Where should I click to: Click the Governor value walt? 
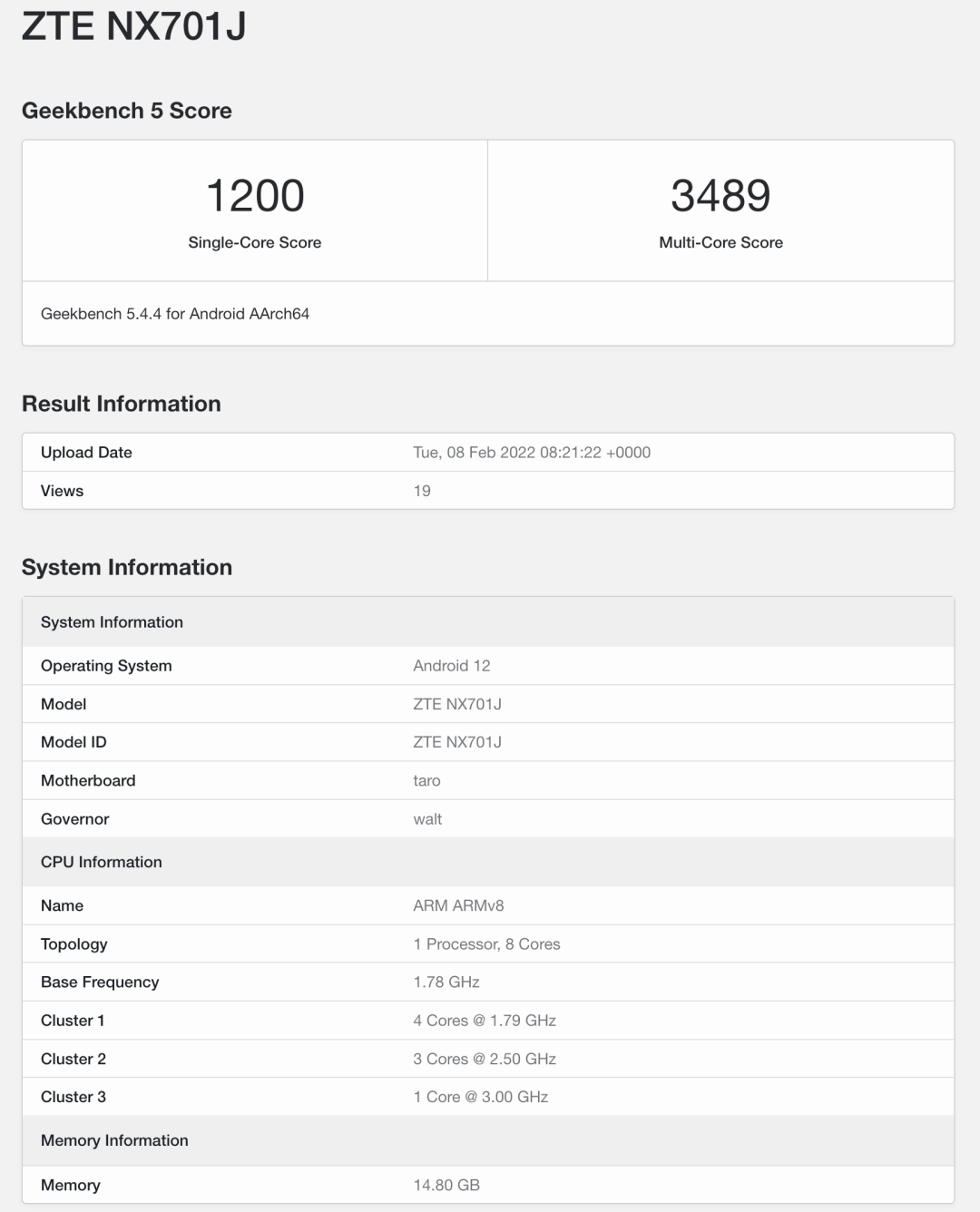(x=425, y=818)
